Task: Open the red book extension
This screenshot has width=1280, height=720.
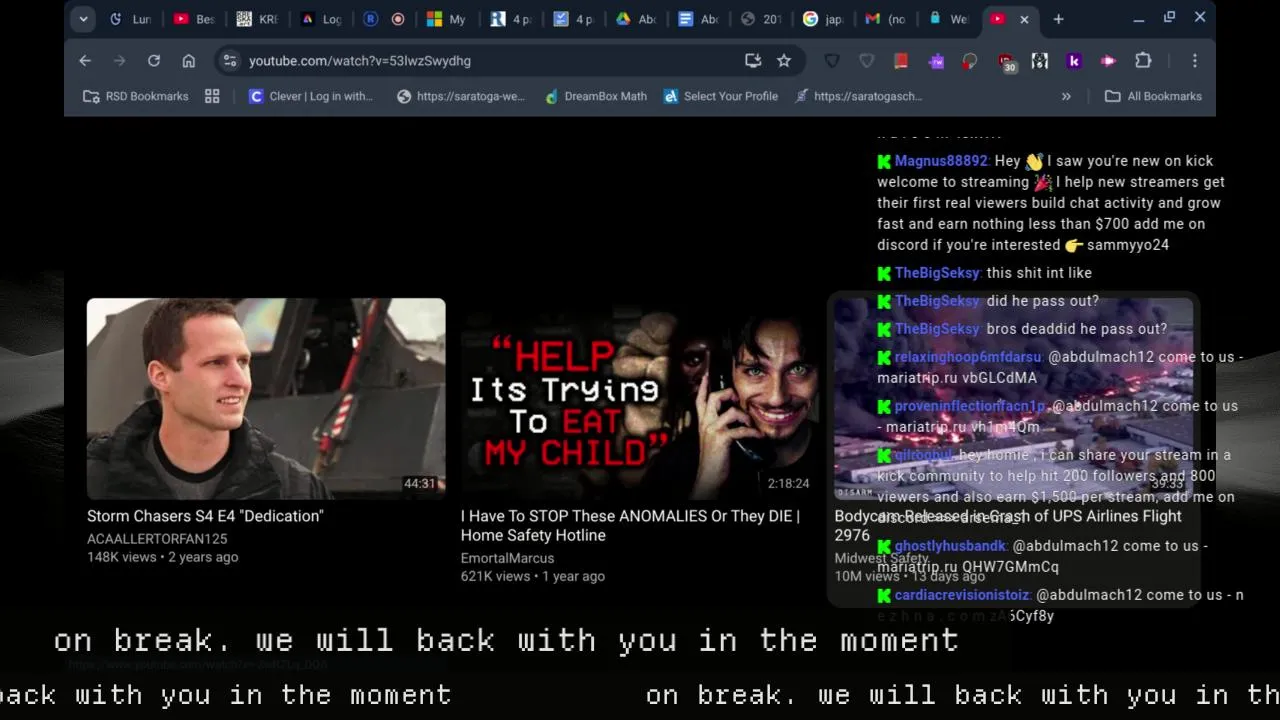Action: [901, 61]
